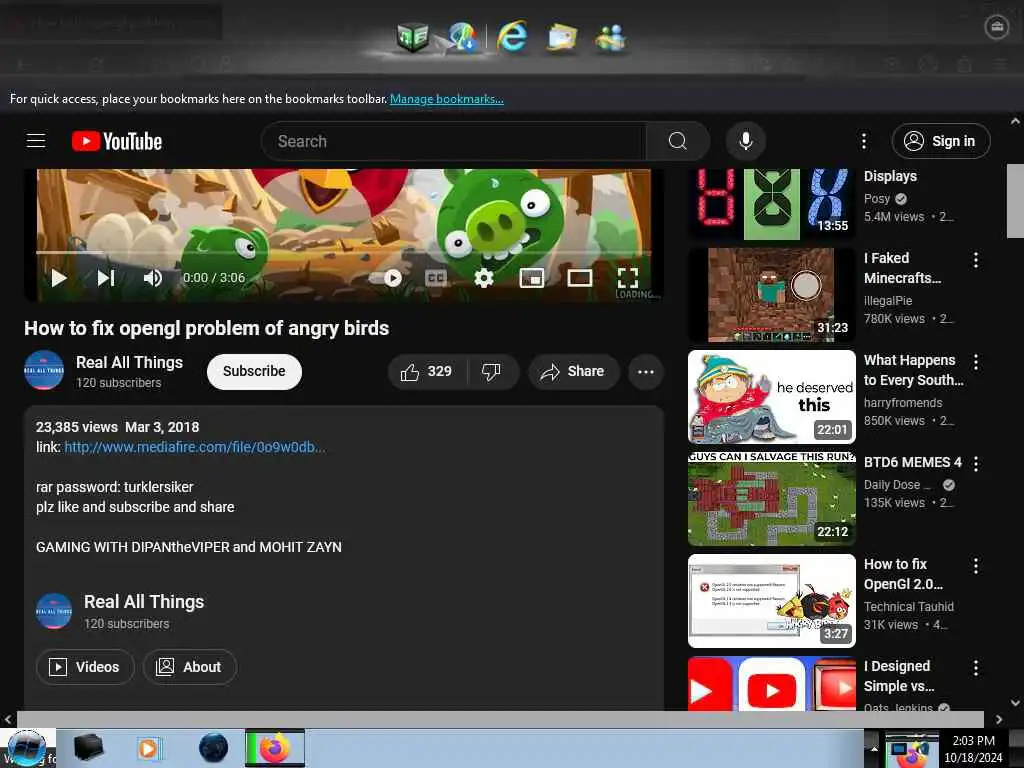1024x768 pixels.
Task: Open the About button of the channel
Action: (x=189, y=667)
